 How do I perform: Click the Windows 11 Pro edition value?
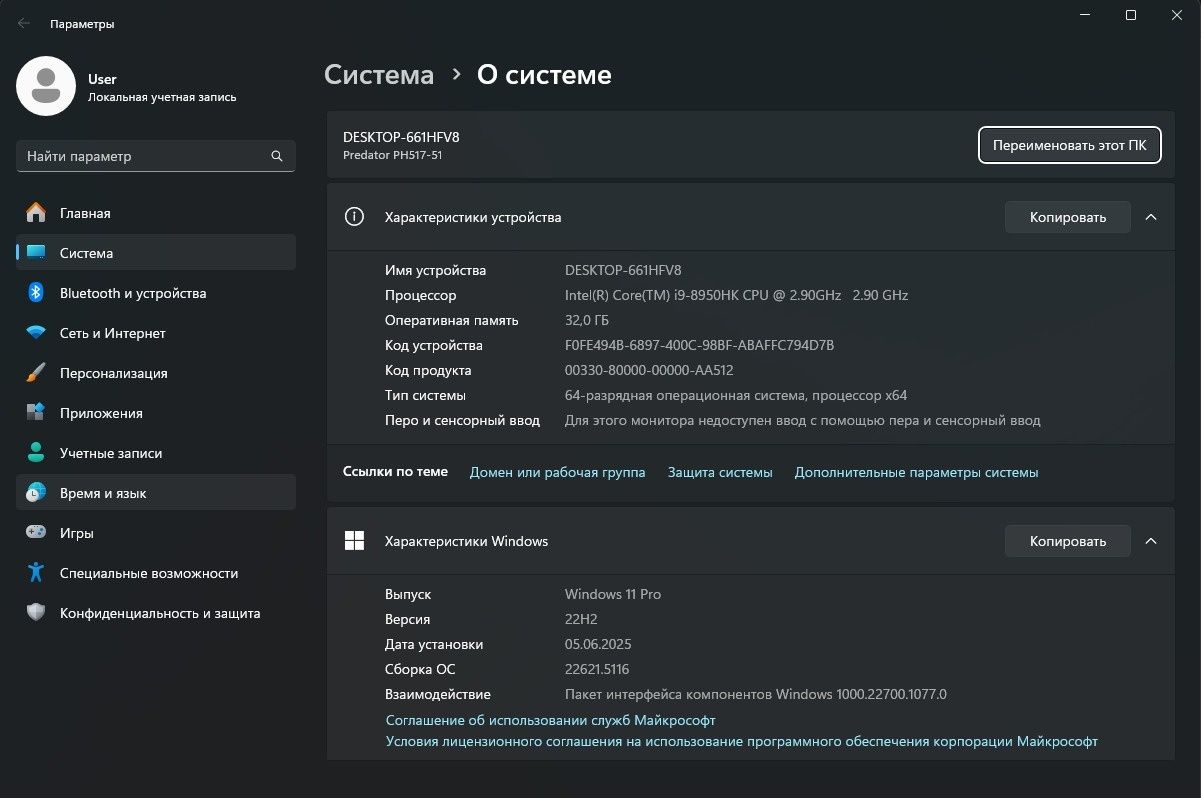coord(613,594)
